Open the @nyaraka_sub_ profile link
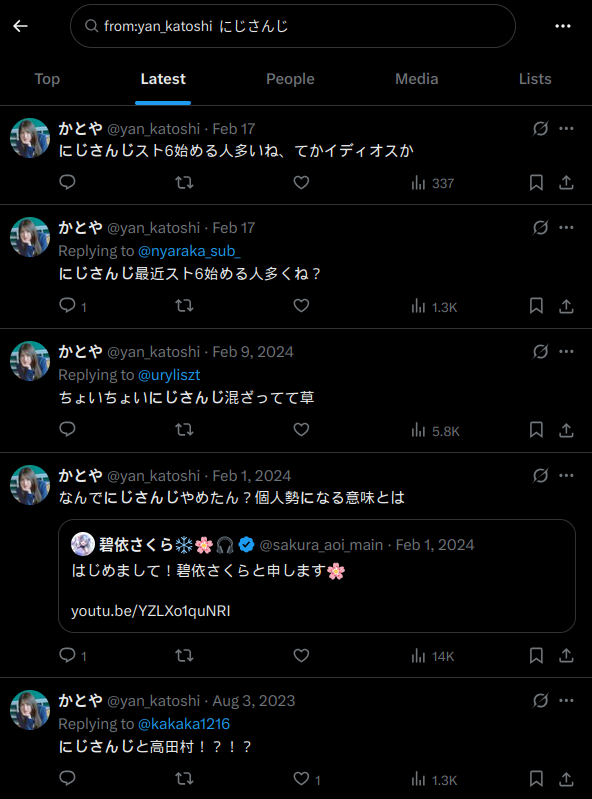 189,251
